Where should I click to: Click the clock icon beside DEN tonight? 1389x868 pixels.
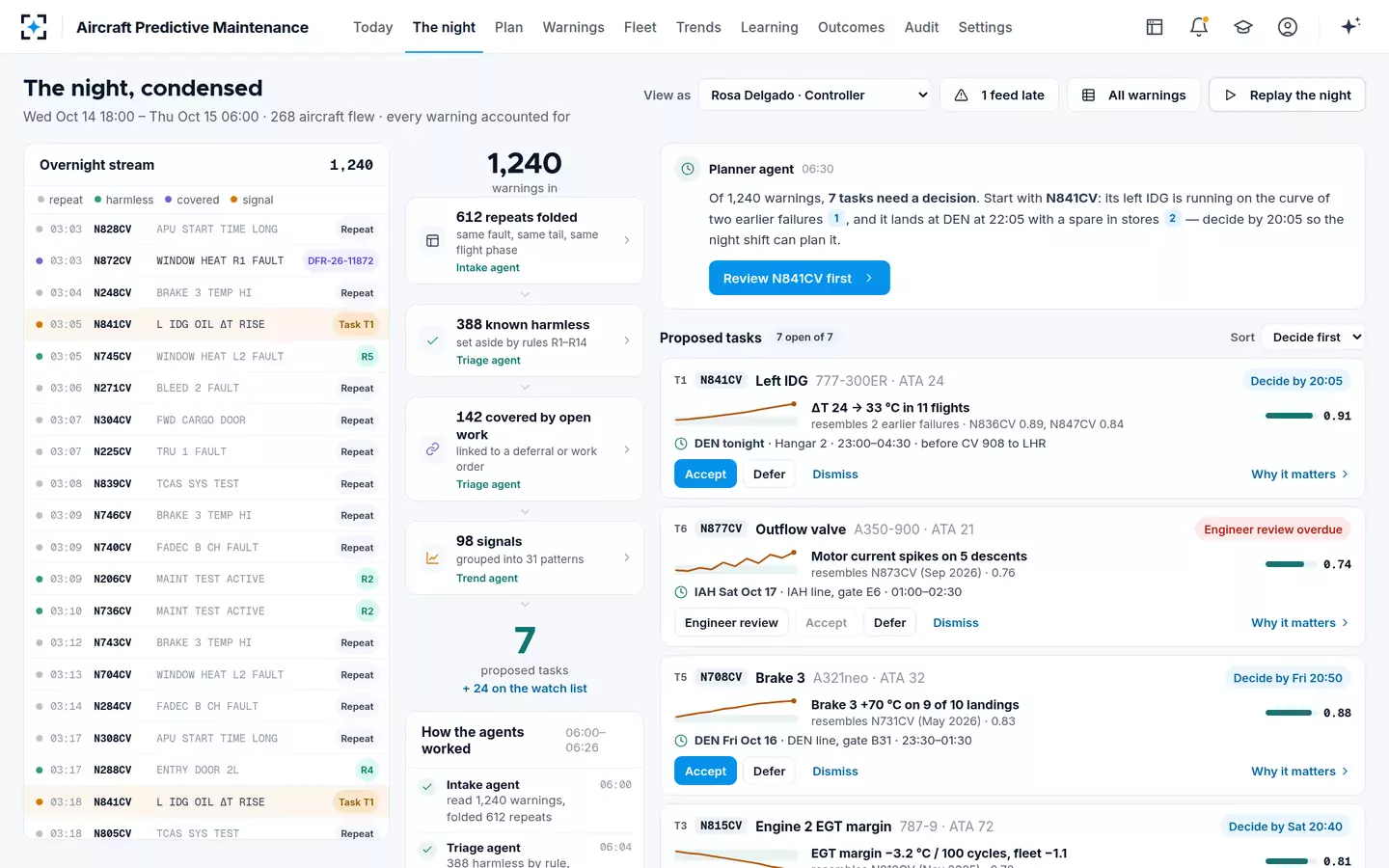(681, 444)
